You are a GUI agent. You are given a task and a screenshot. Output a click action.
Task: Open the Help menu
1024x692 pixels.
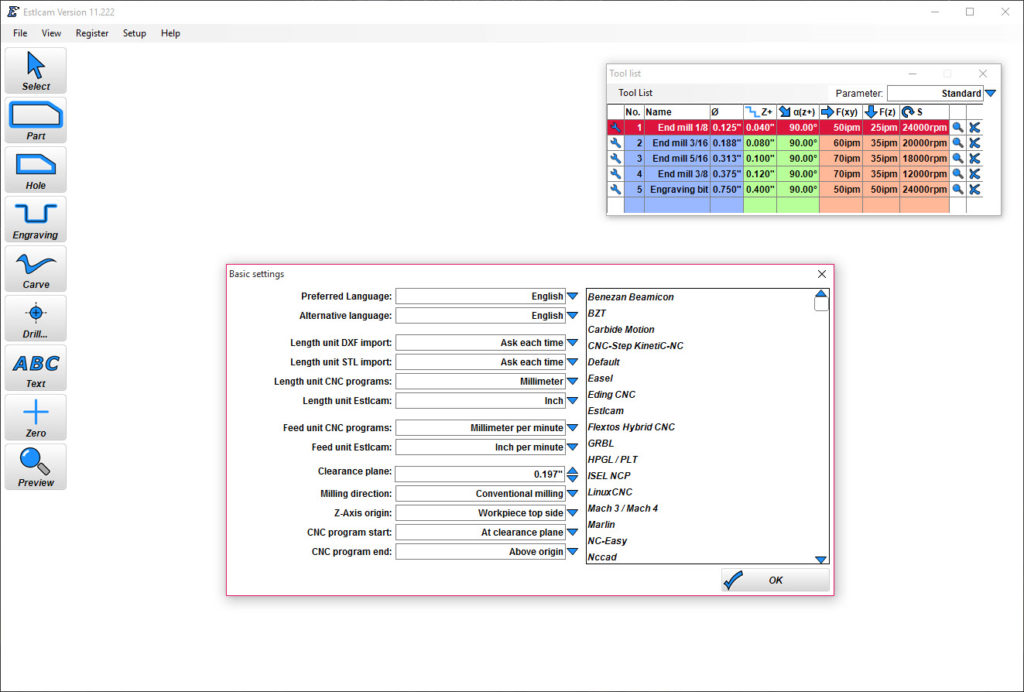coord(170,33)
